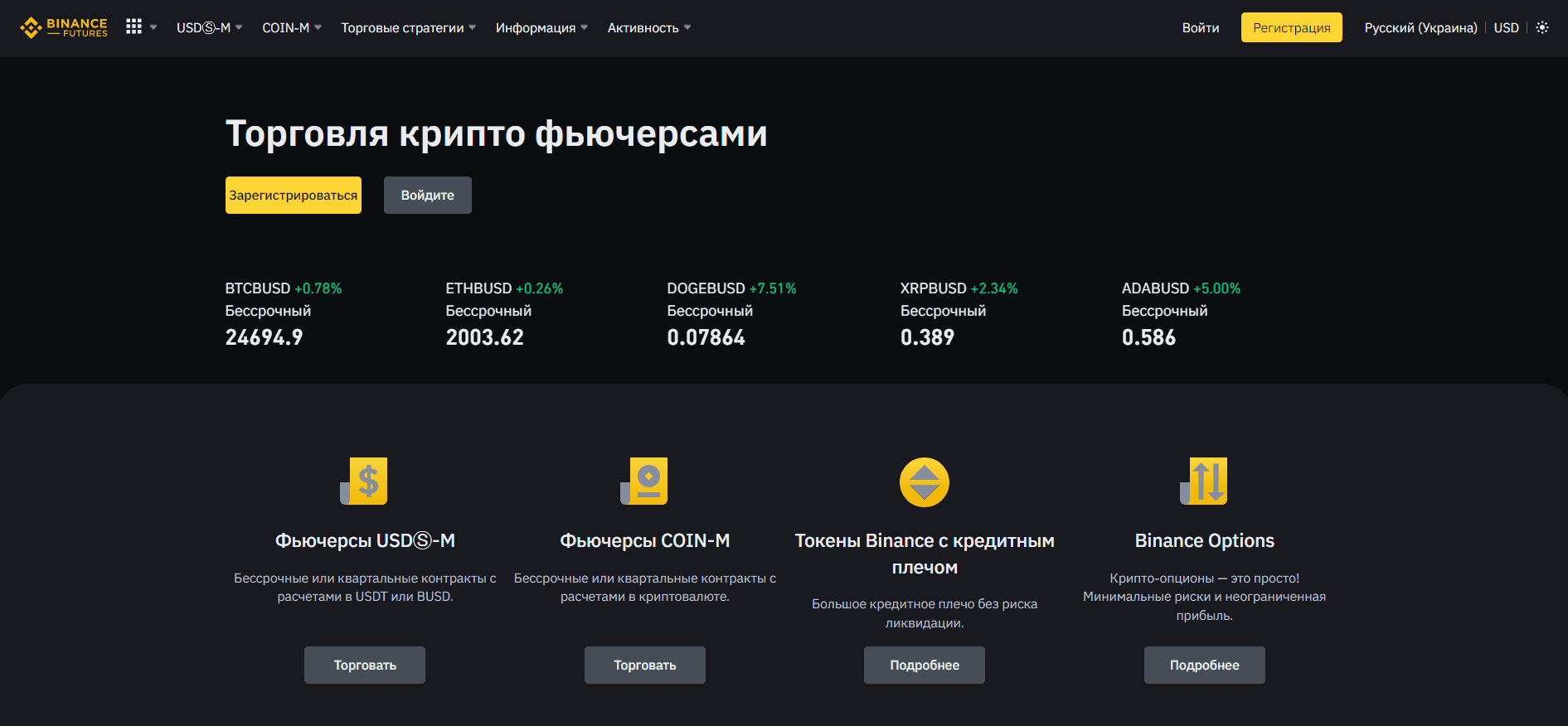Click Торговать under Фьючерсы USDⓈ-M
The height and width of the screenshot is (726, 1568).
click(x=365, y=665)
